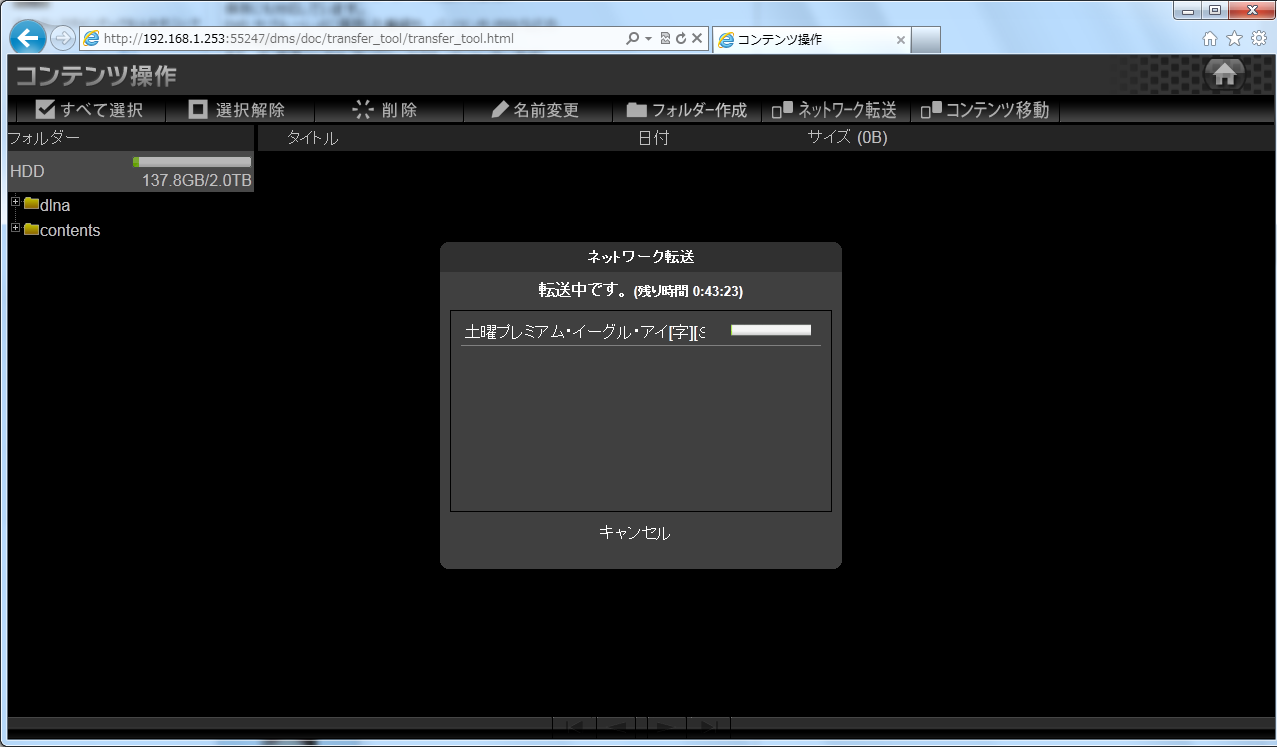1277x747 pixels.
Task: Open the Internet Explorer Tools gear
Action: pyautogui.click(x=1259, y=39)
